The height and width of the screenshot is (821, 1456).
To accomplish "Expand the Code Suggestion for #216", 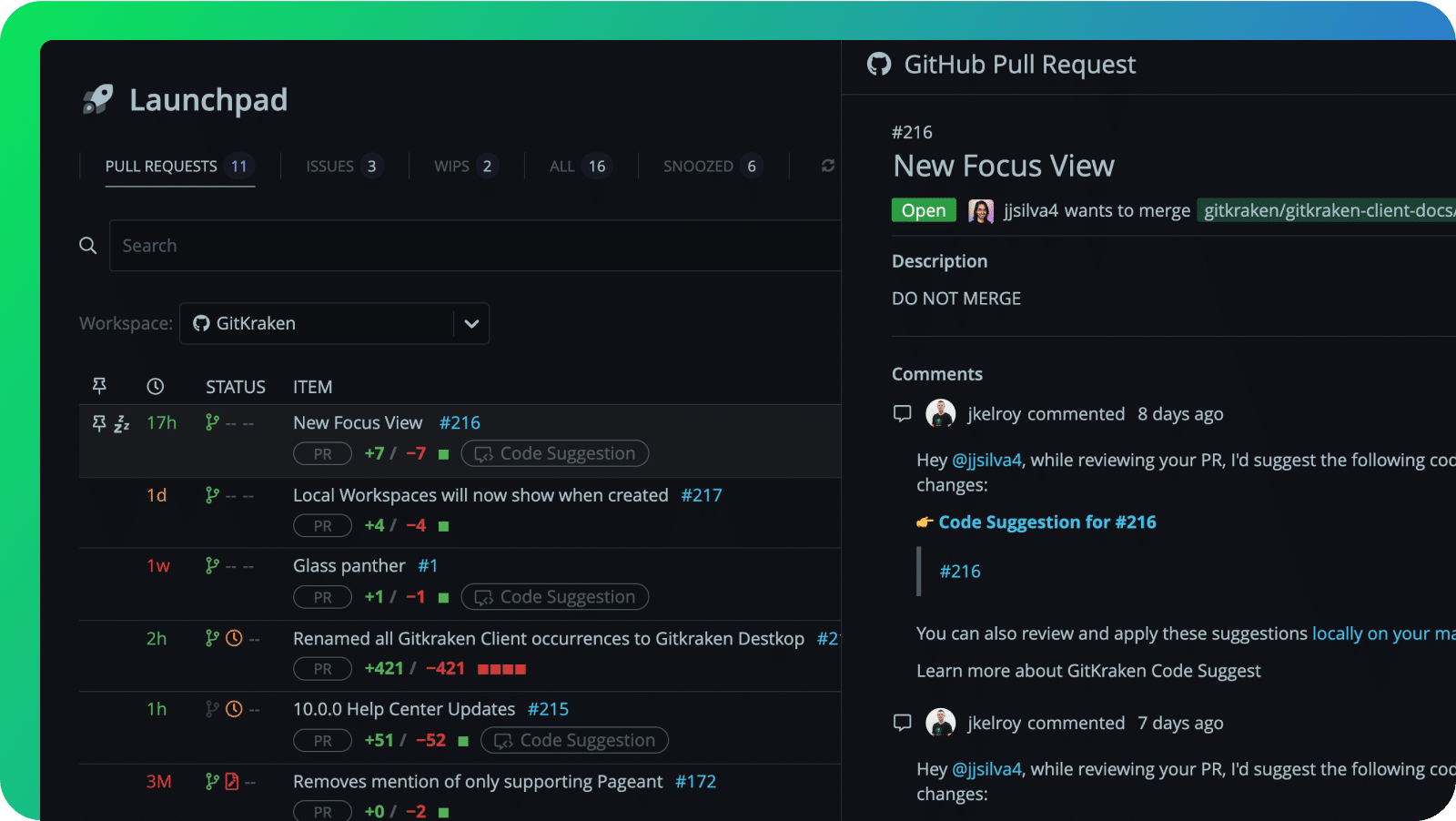I will [1045, 522].
